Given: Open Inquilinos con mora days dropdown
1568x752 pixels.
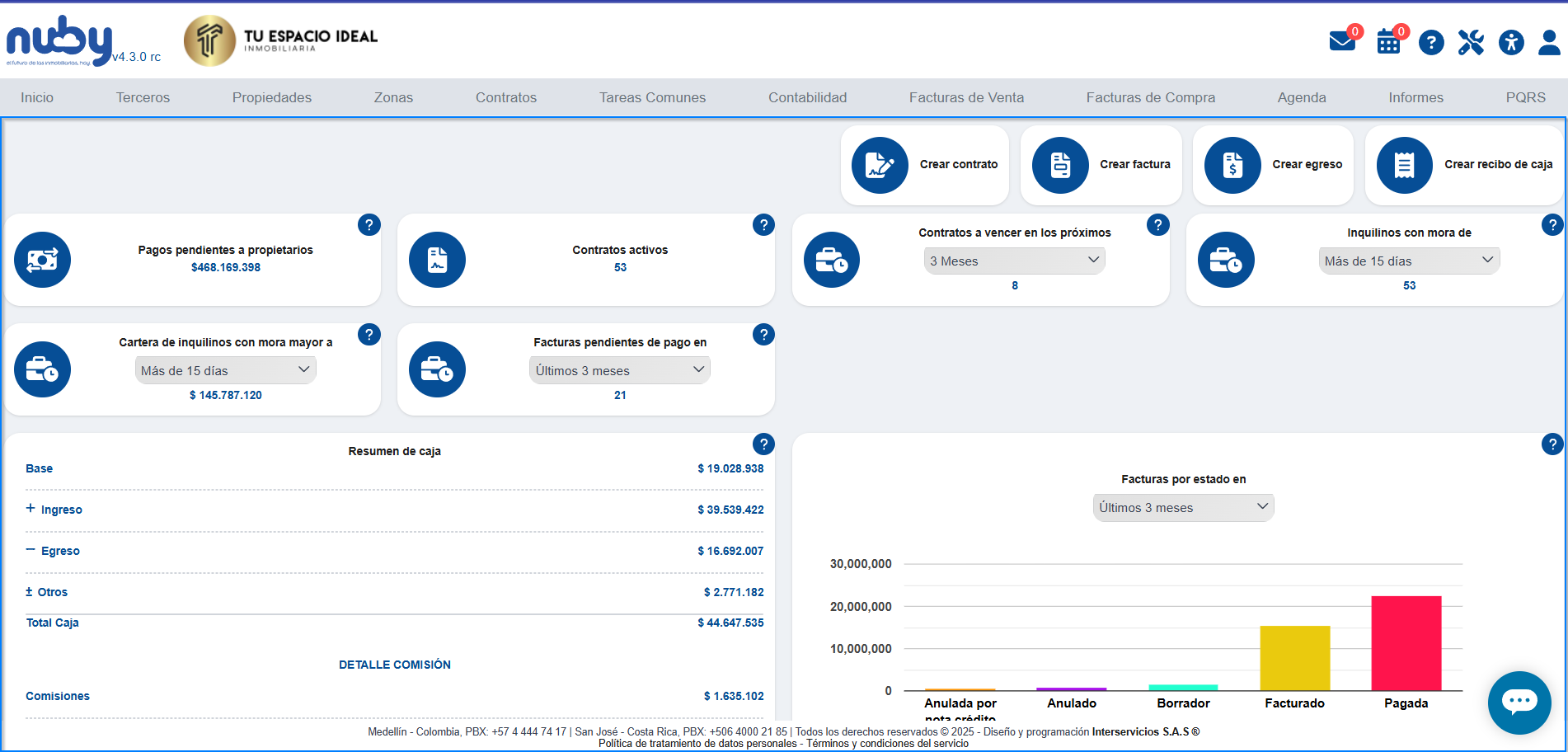Looking at the screenshot, I should coord(1408,261).
